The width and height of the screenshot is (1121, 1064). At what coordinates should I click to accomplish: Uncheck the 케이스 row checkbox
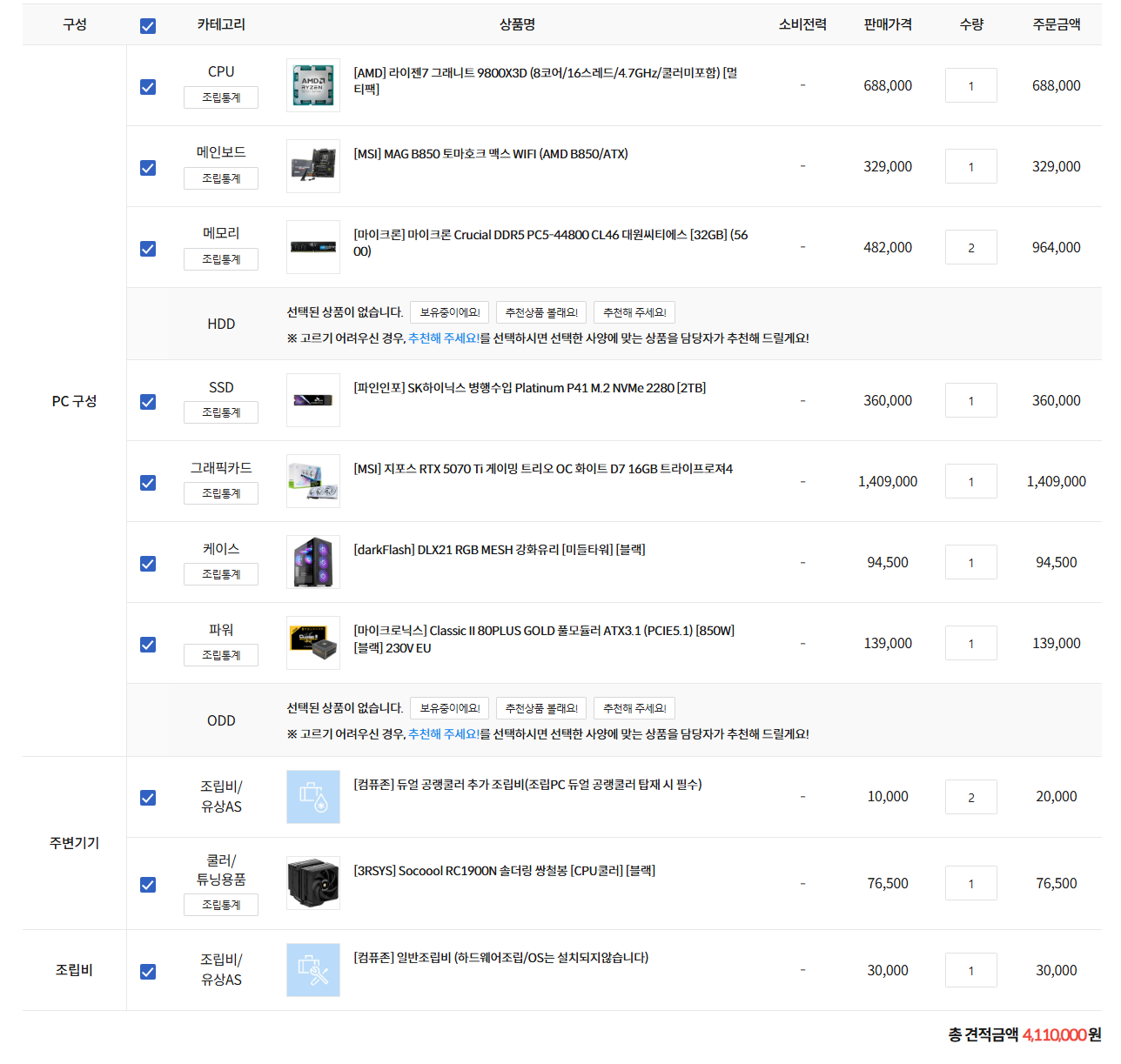tap(148, 564)
